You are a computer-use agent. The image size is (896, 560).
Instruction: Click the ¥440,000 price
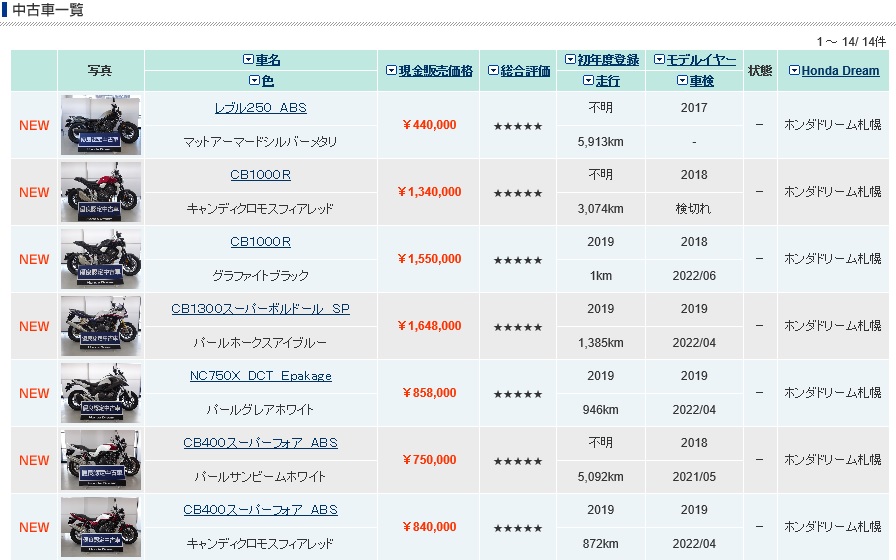coord(429,125)
